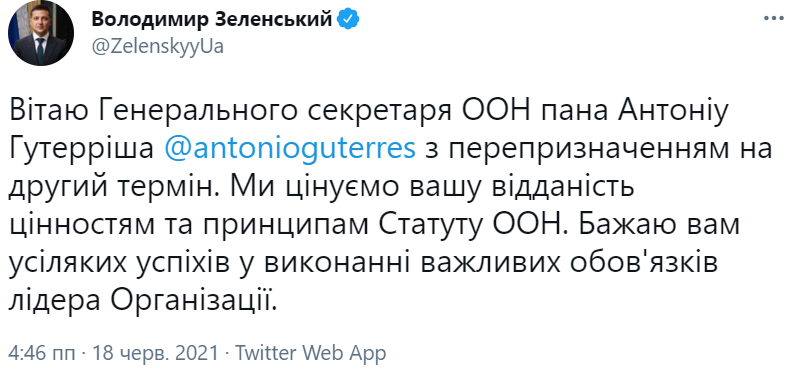Open the profile via name Володимир Зеленський
The width and height of the screenshot is (798, 370).
[x=212, y=19]
